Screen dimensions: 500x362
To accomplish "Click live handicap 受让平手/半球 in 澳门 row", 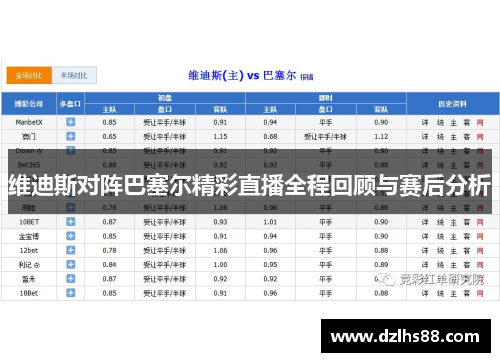I will 326,137.
